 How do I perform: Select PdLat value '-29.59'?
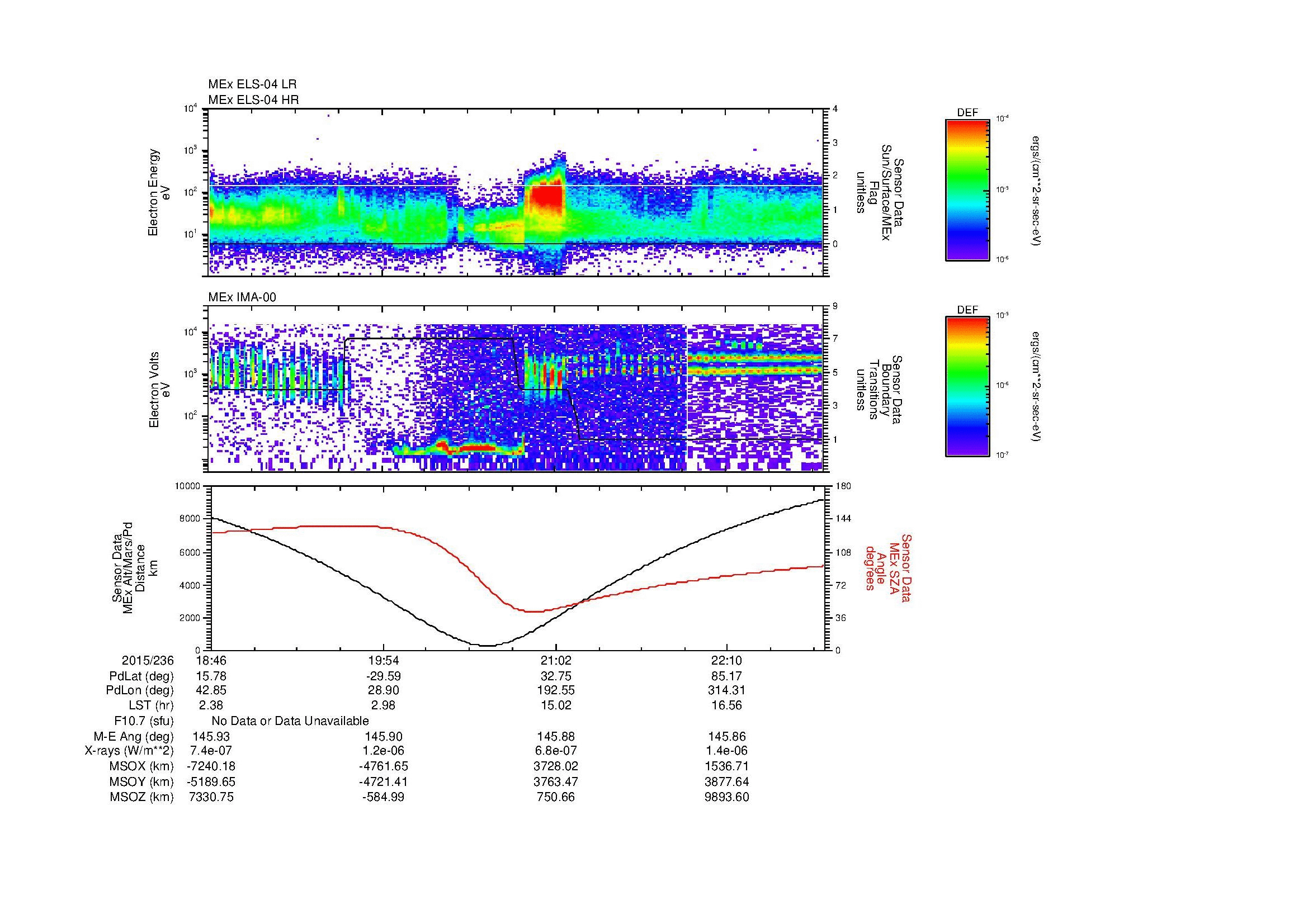(384, 676)
